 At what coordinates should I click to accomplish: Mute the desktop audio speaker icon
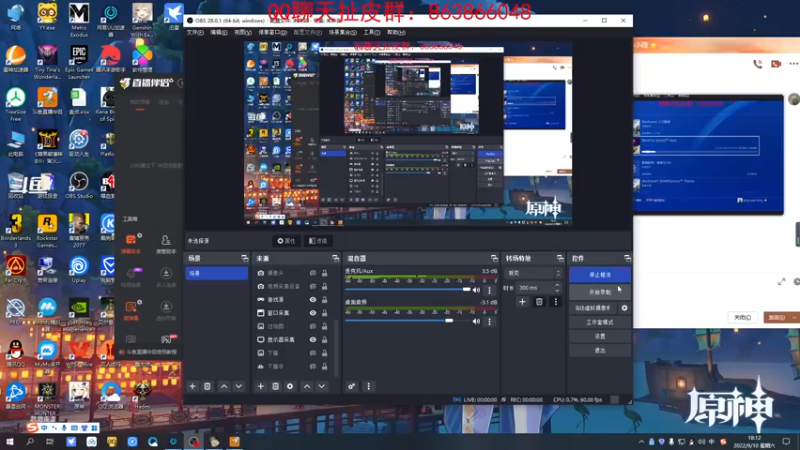(476, 321)
